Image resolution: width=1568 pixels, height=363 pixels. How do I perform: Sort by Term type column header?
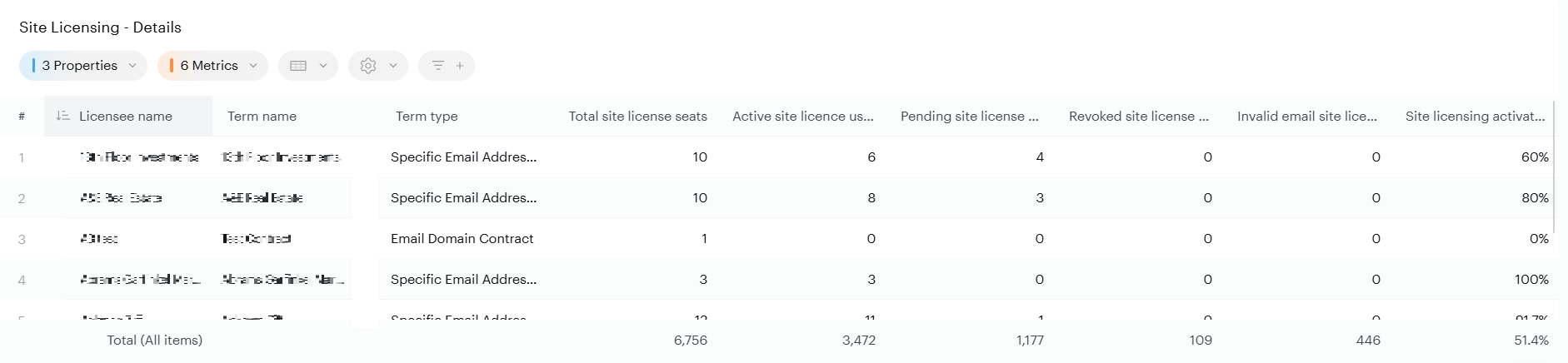click(427, 117)
